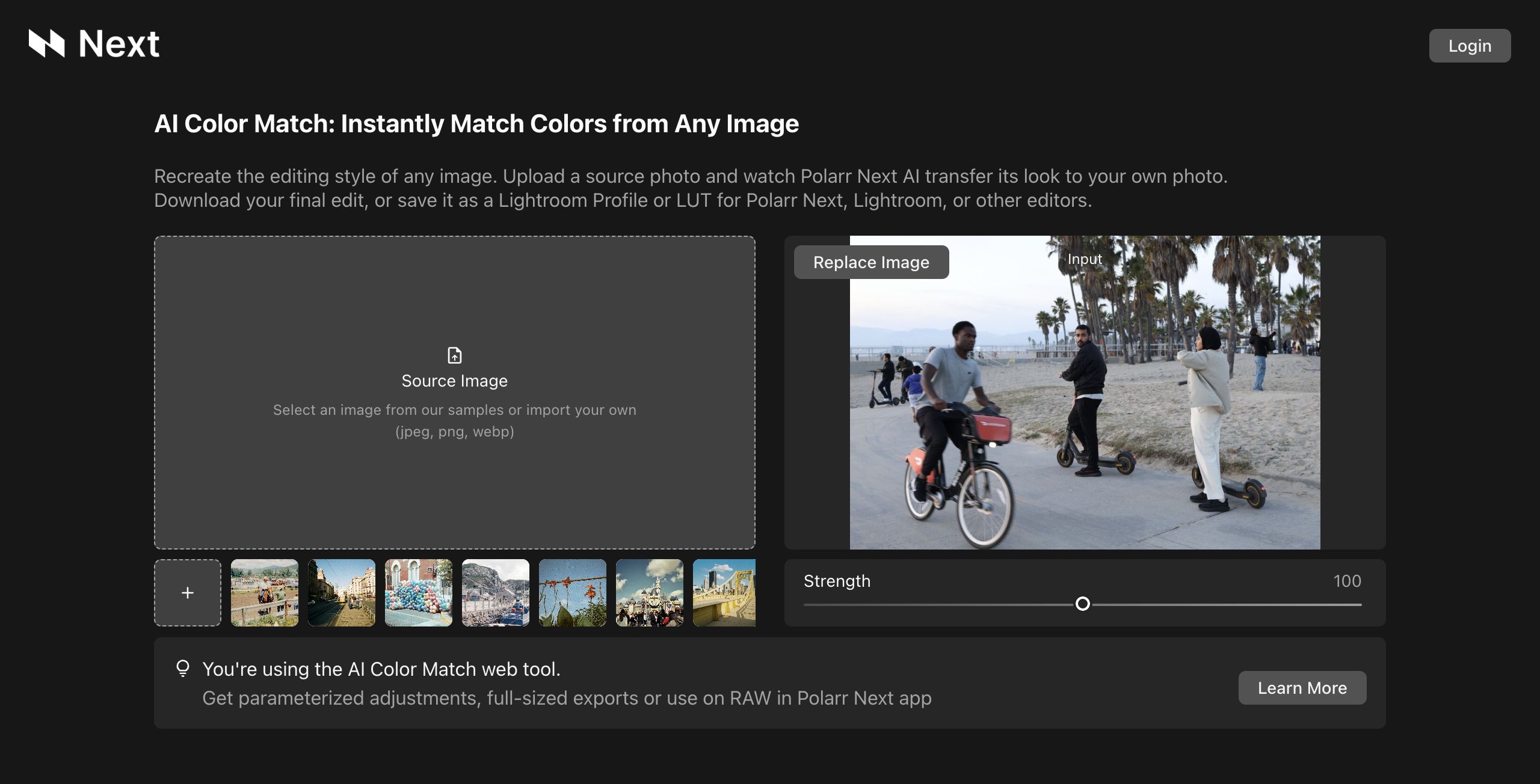1540x784 pixels.
Task: Click the Source Image drop zone
Action: tap(455, 392)
